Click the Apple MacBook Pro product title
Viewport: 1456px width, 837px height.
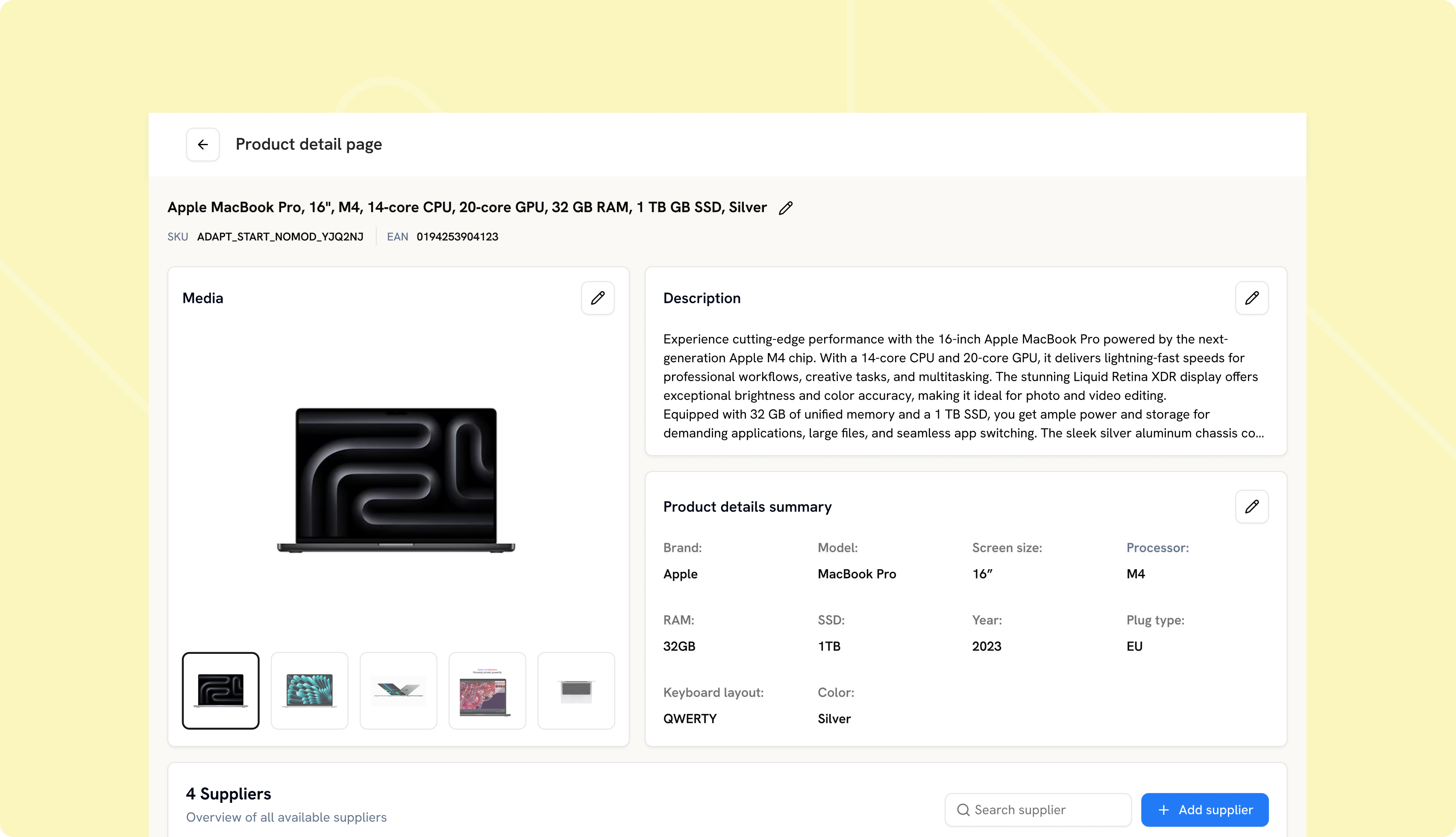tap(467, 208)
